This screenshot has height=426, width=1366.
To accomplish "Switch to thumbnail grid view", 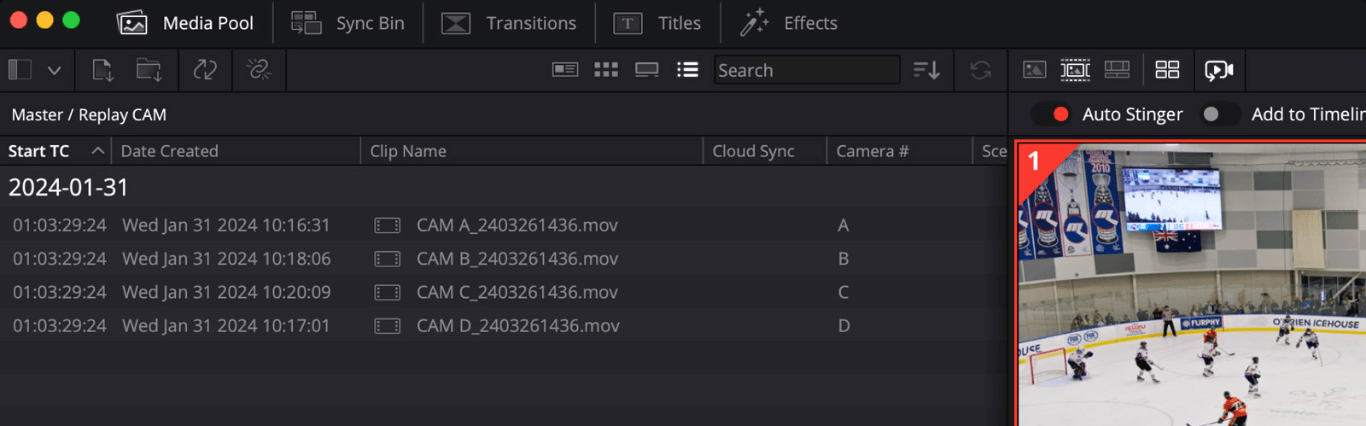I will click(x=606, y=70).
